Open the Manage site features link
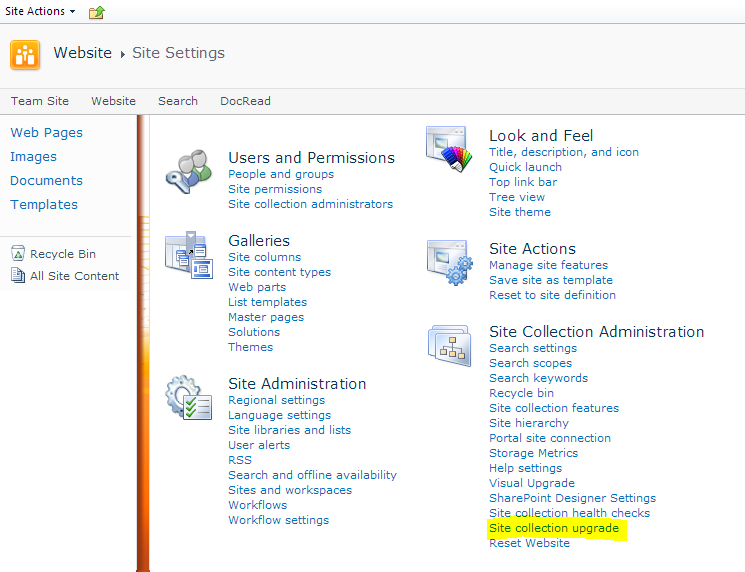 tap(548, 265)
